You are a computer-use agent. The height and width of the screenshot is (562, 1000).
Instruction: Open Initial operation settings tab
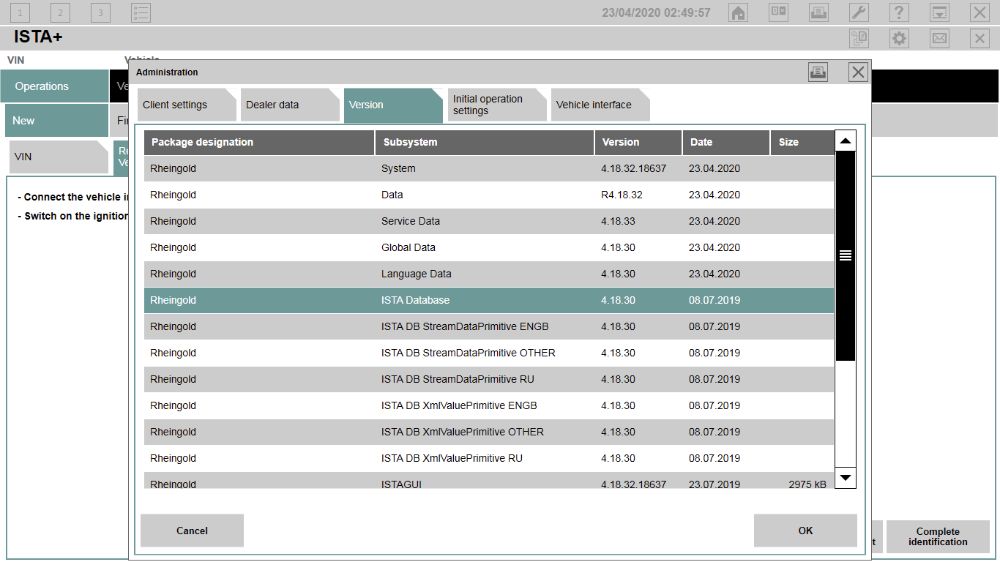point(497,105)
